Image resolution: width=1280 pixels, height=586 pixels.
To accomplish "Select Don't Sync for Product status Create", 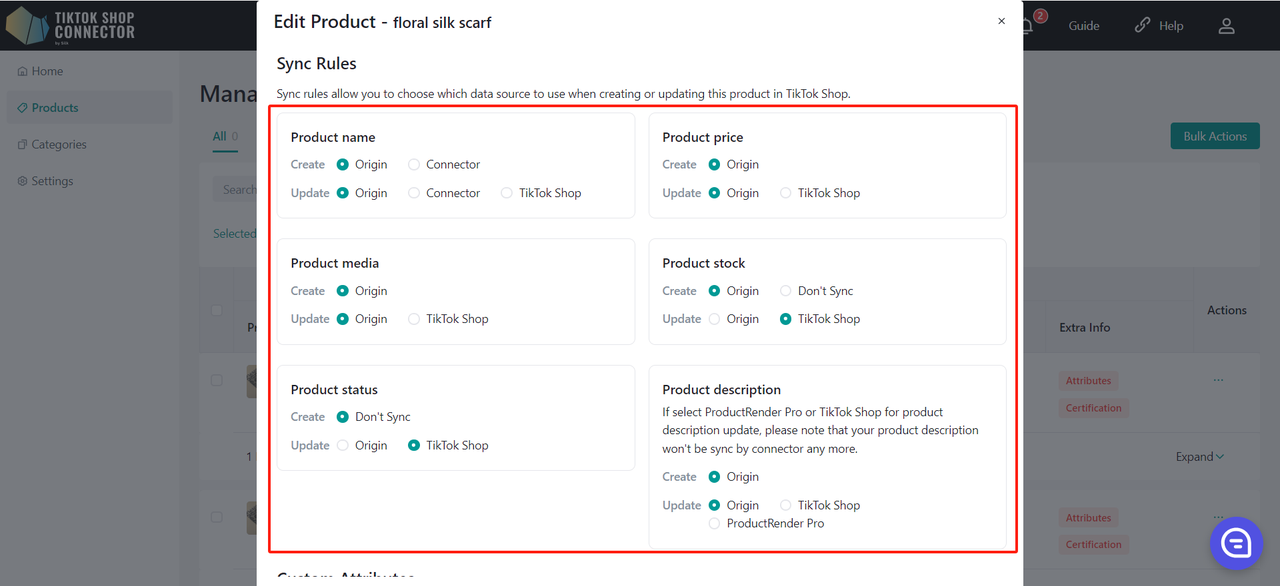I will (x=343, y=417).
